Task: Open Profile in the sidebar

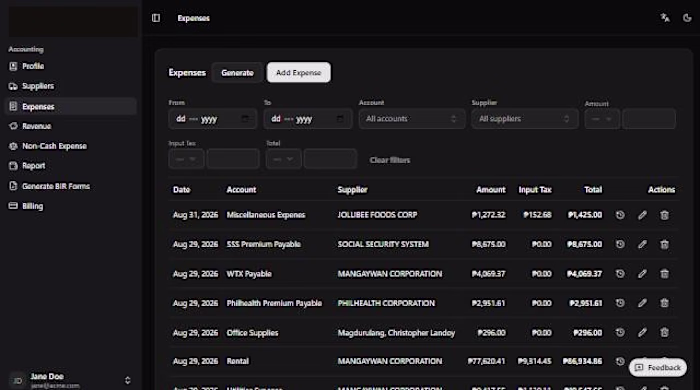Action: pyautogui.click(x=71, y=66)
